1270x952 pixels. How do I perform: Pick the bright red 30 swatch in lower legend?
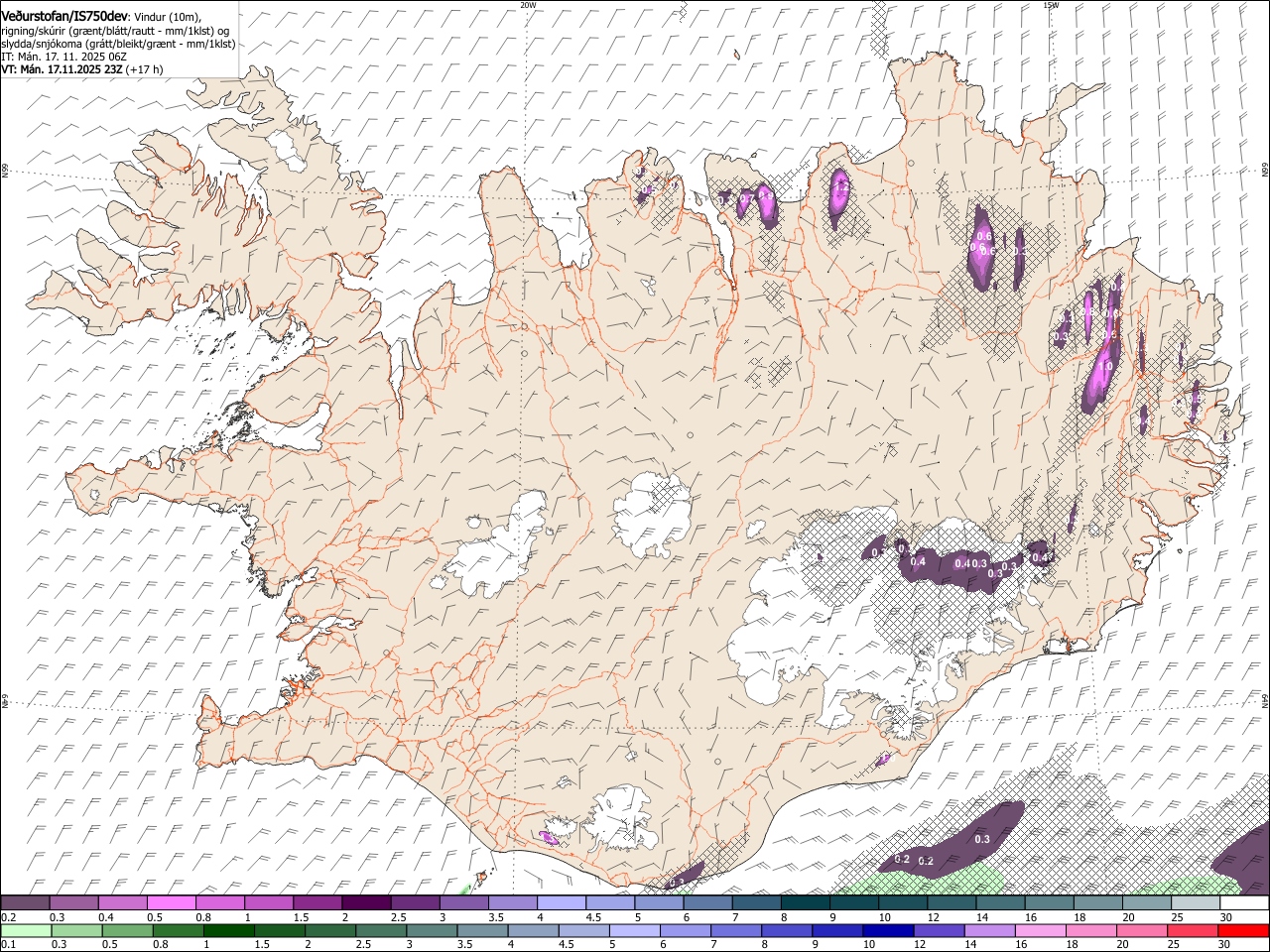[1244, 930]
